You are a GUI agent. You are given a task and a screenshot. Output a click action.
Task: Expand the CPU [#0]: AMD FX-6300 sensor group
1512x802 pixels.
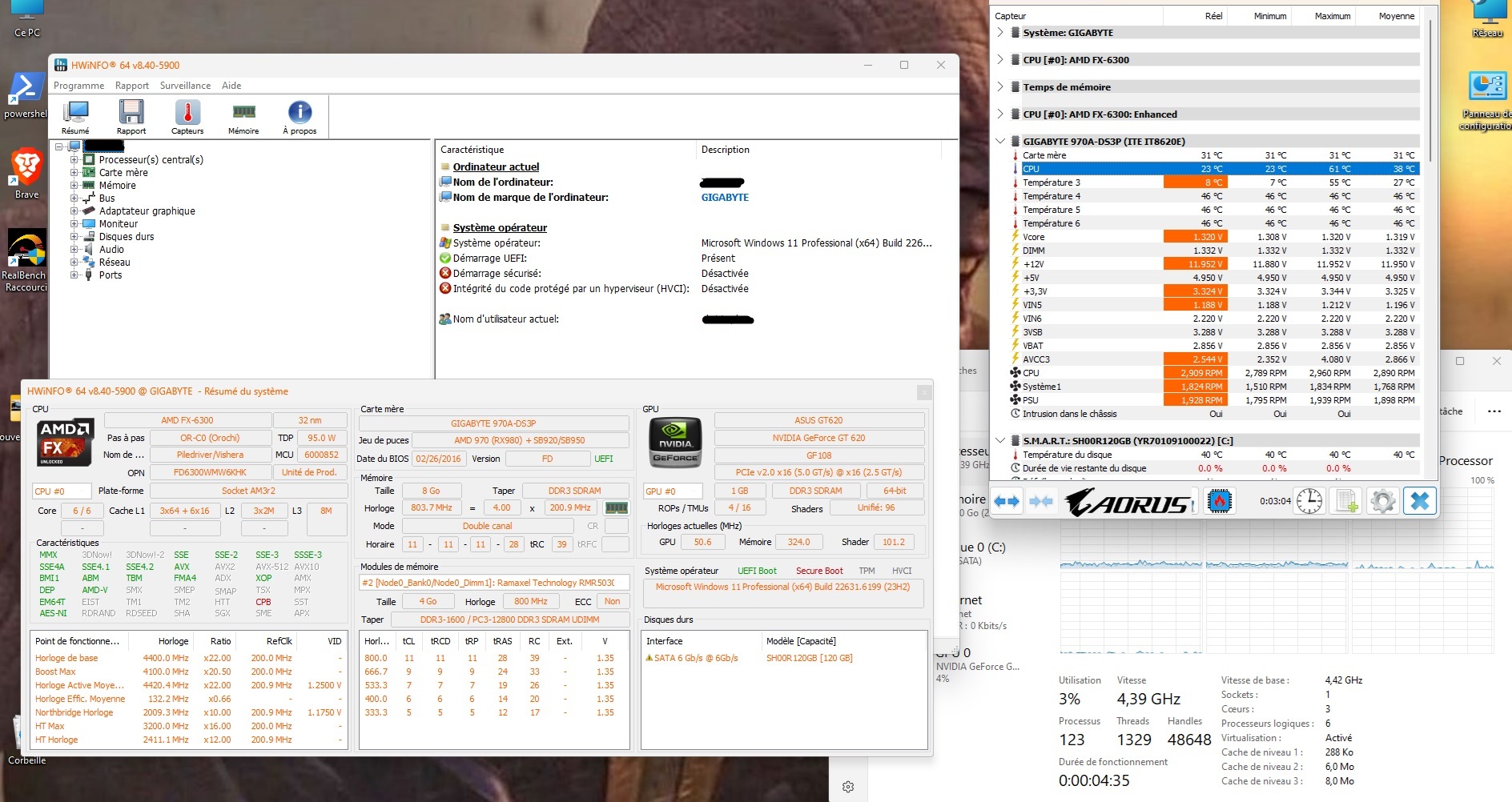pyautogui.click(x=999, y=59)
